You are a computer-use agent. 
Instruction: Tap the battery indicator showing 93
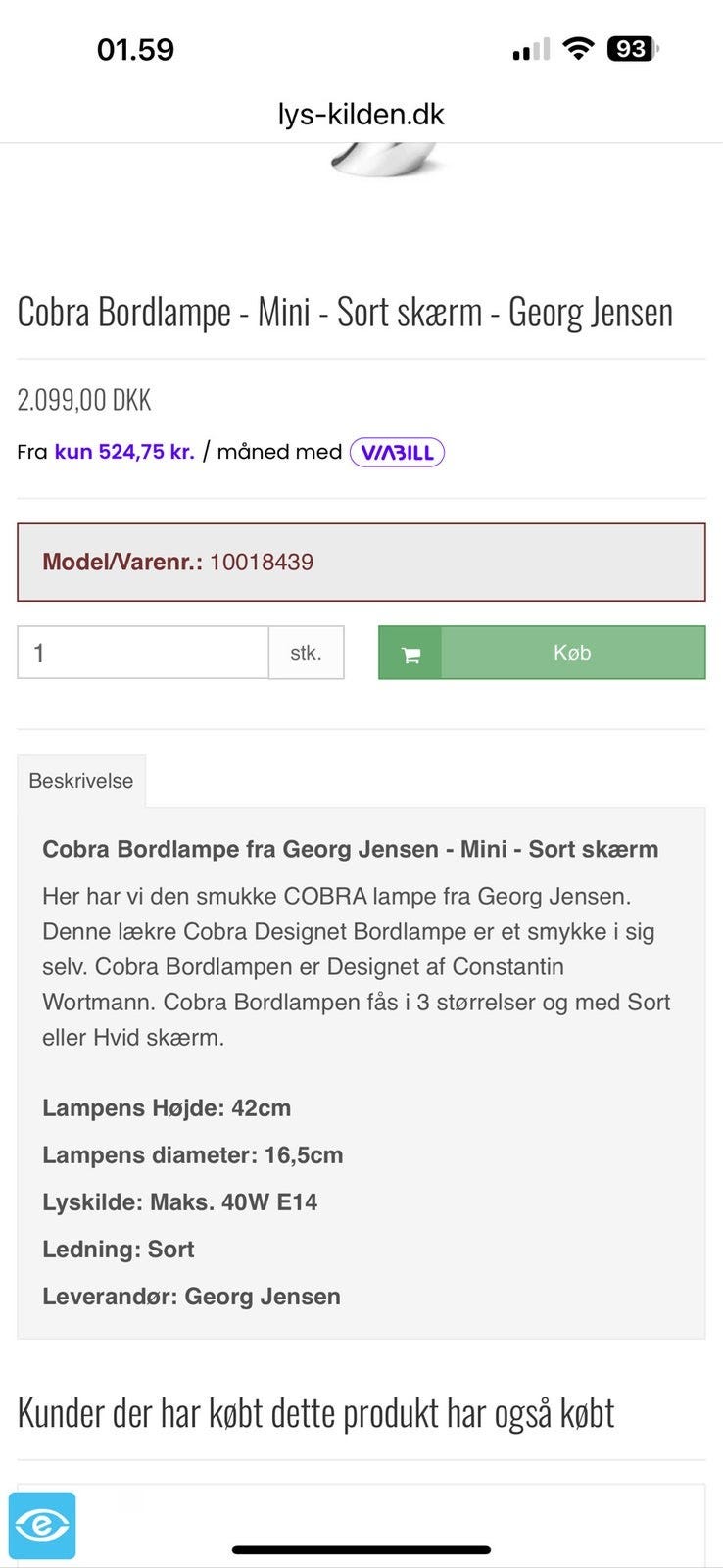pyautogui.click(x=635, y=47)
